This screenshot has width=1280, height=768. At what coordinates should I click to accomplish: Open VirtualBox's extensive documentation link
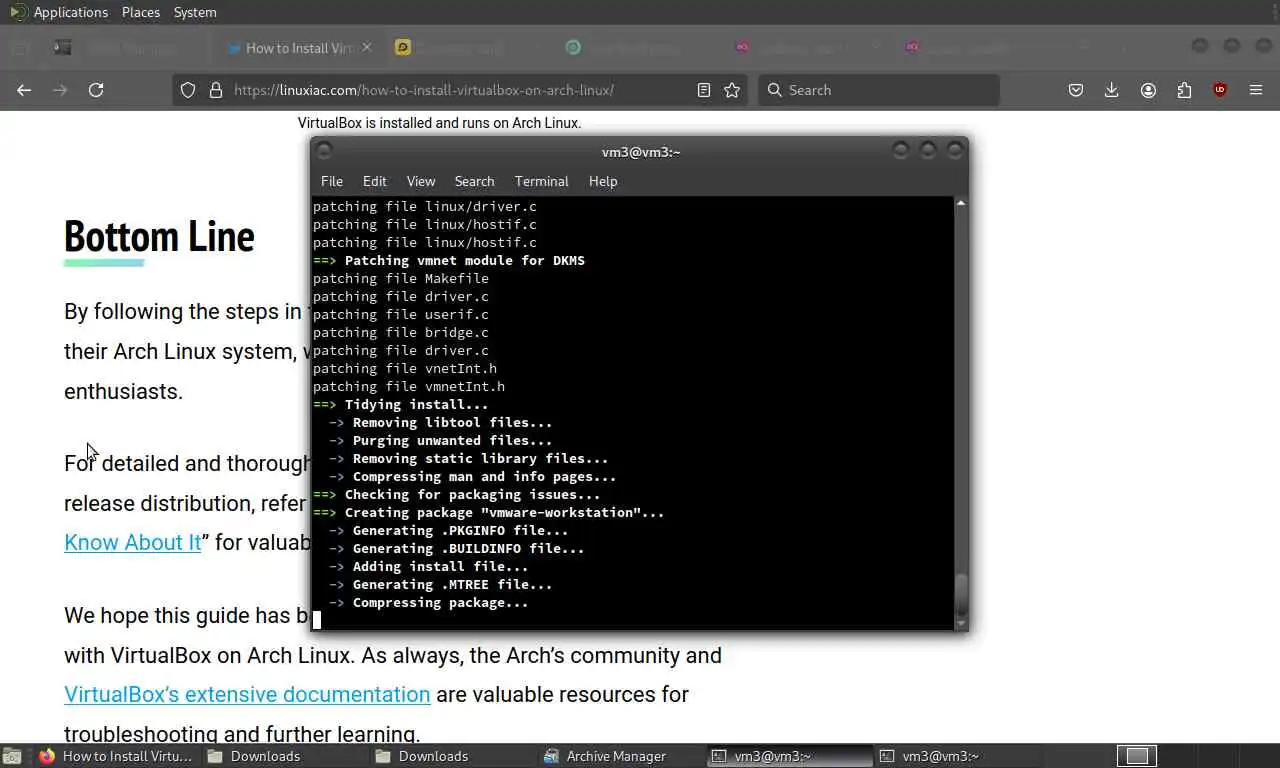(247, 694)
